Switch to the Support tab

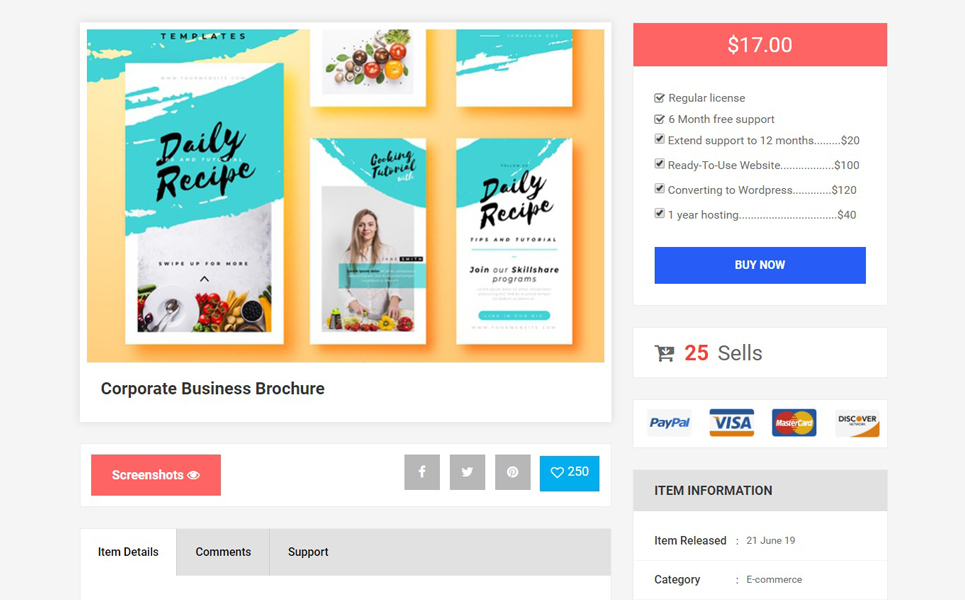tap(308, 552)
